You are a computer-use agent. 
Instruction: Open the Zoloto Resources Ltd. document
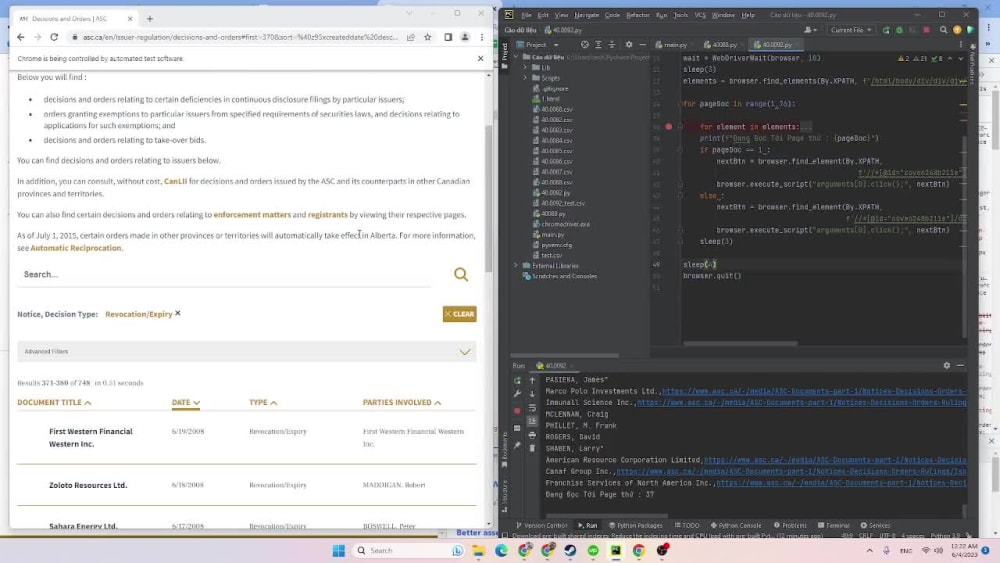click(88, 485)
